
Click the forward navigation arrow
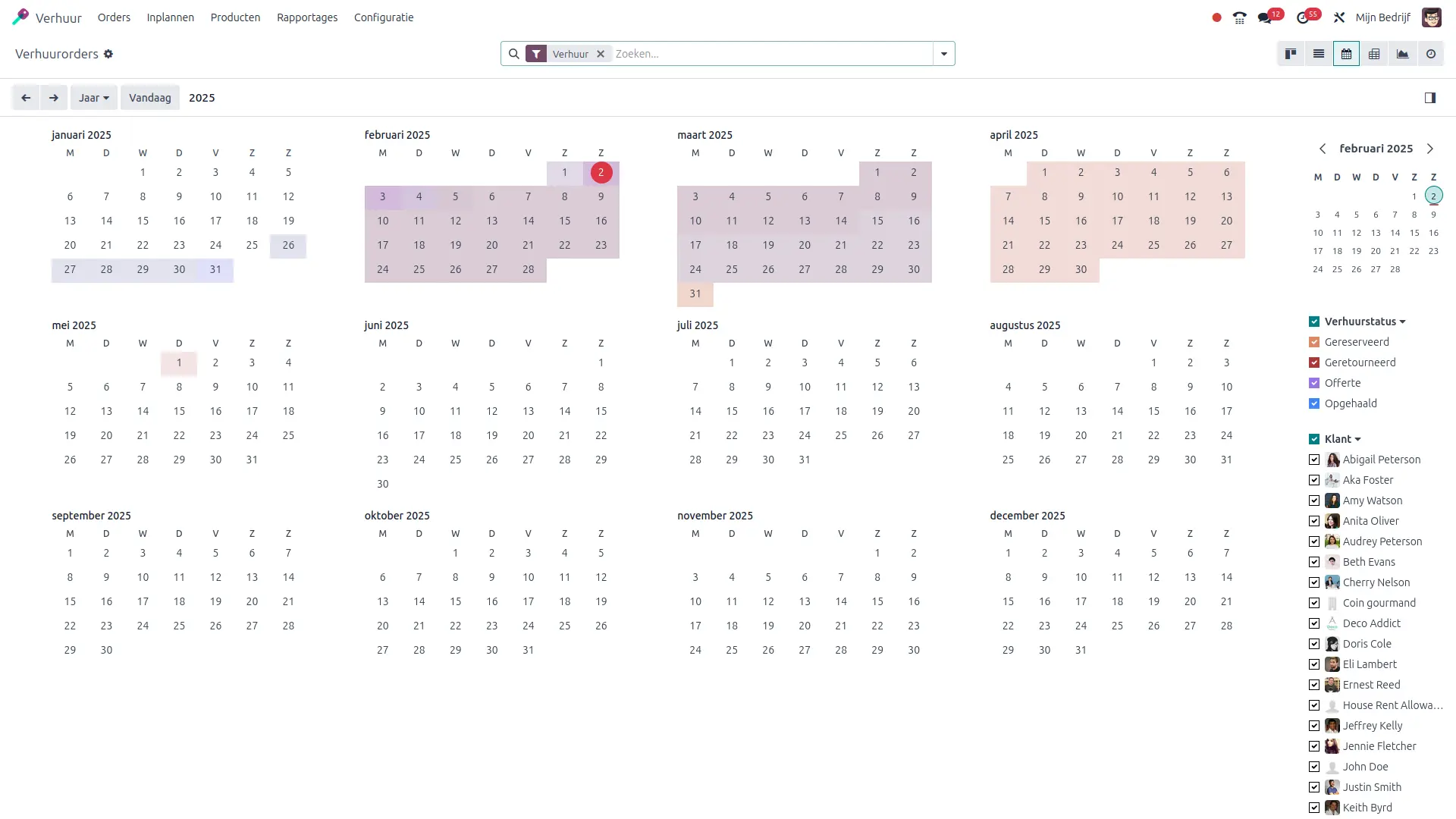click(x=54, y=97)
